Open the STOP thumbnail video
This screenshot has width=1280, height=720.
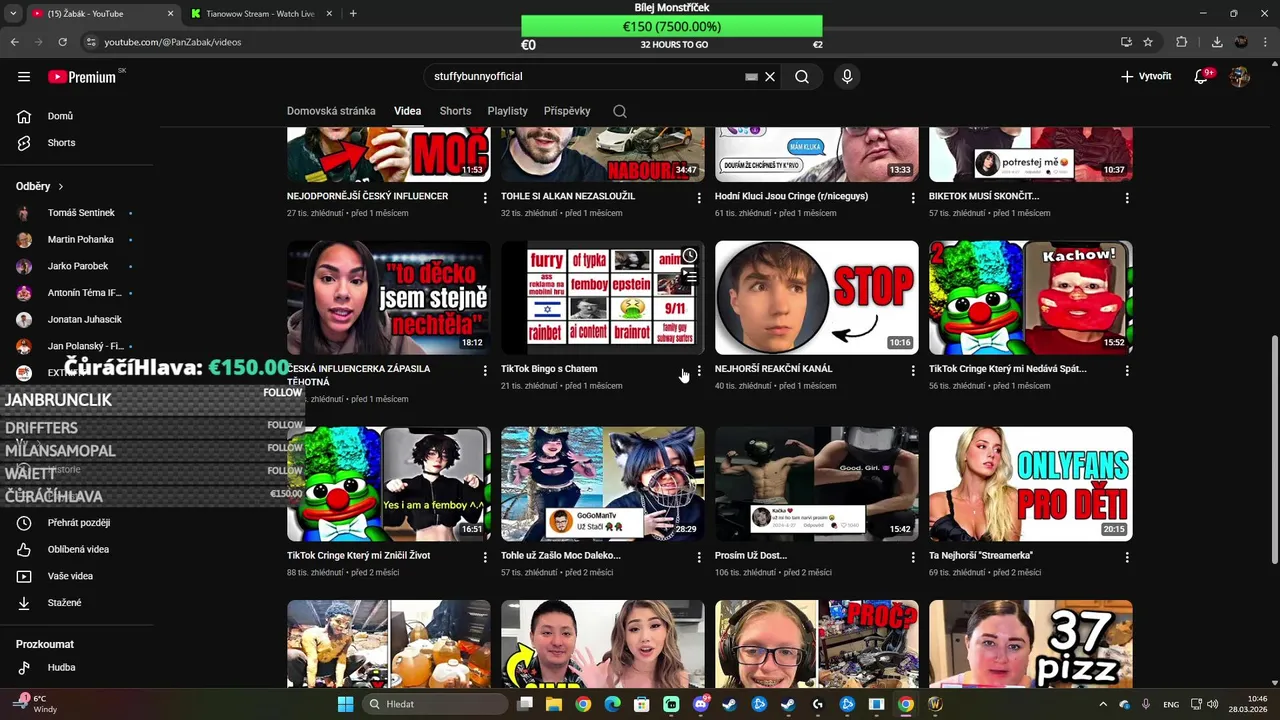pyautogui.click(x=816, y=297)
